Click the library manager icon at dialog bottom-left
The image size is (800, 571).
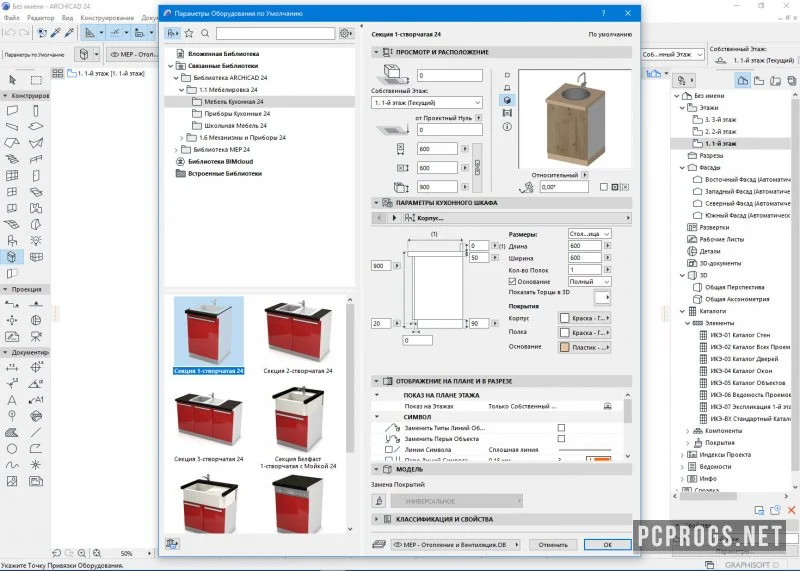coord(172,543)
